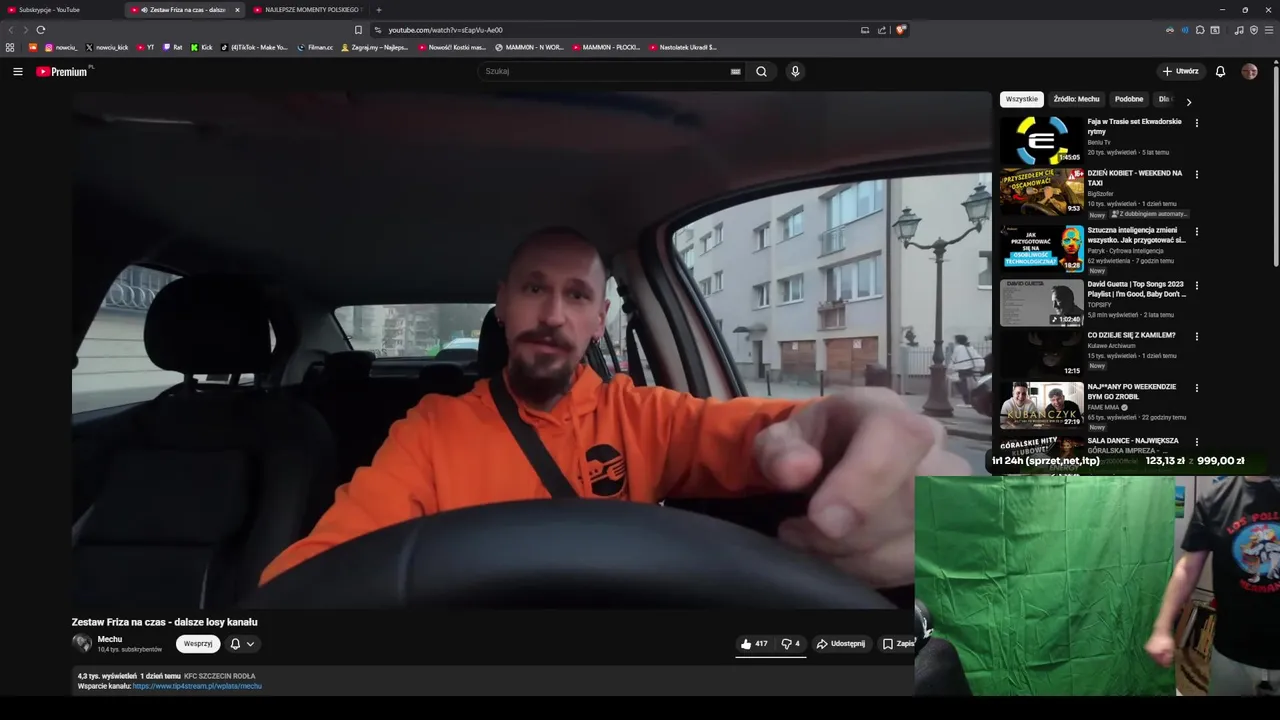
Task: Open the 'nowciu_kick' X bookmark
Action: click(x=107, y=47)
